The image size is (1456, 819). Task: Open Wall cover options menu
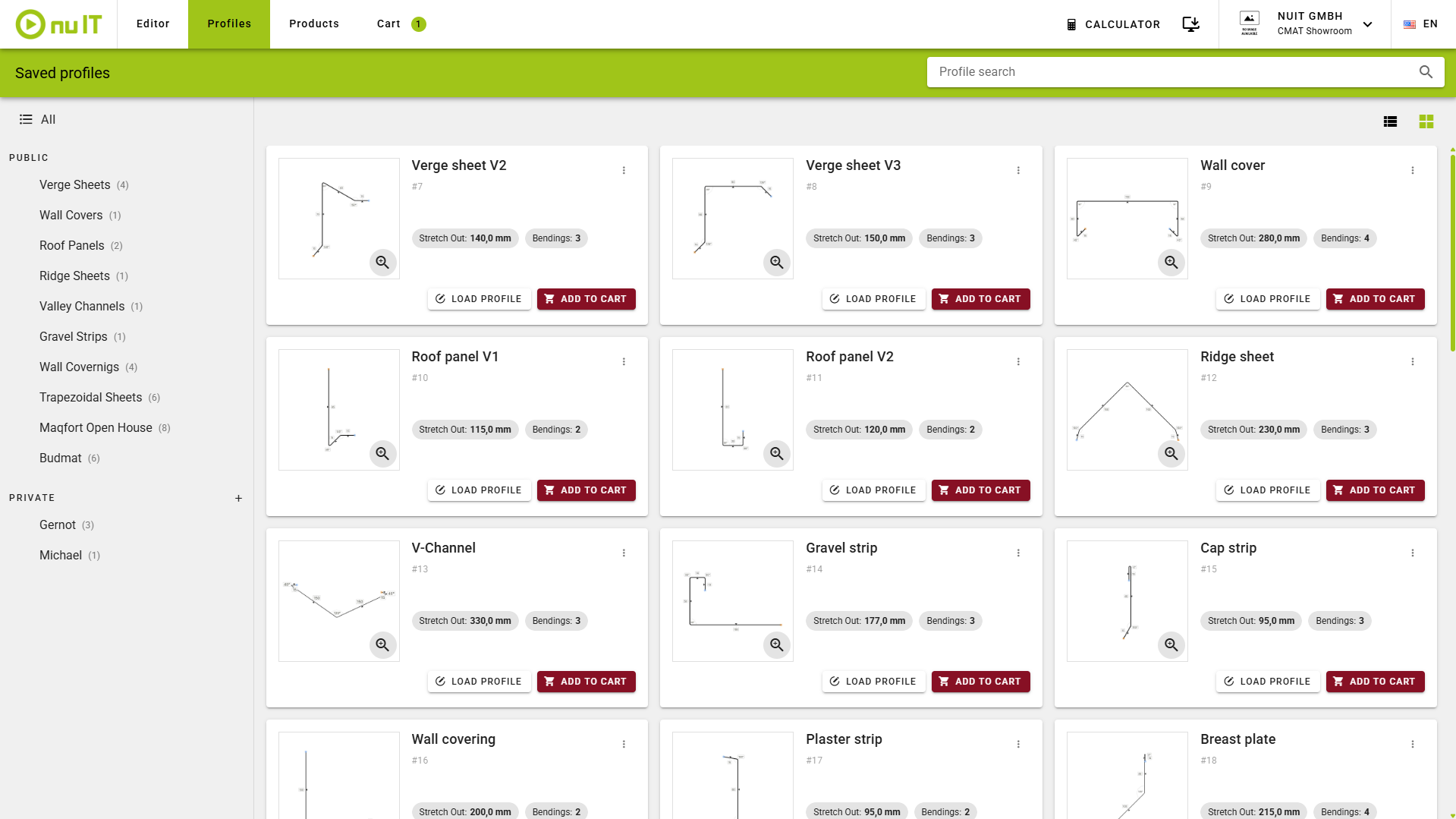pyautogui.click(x=1413, y=171)
